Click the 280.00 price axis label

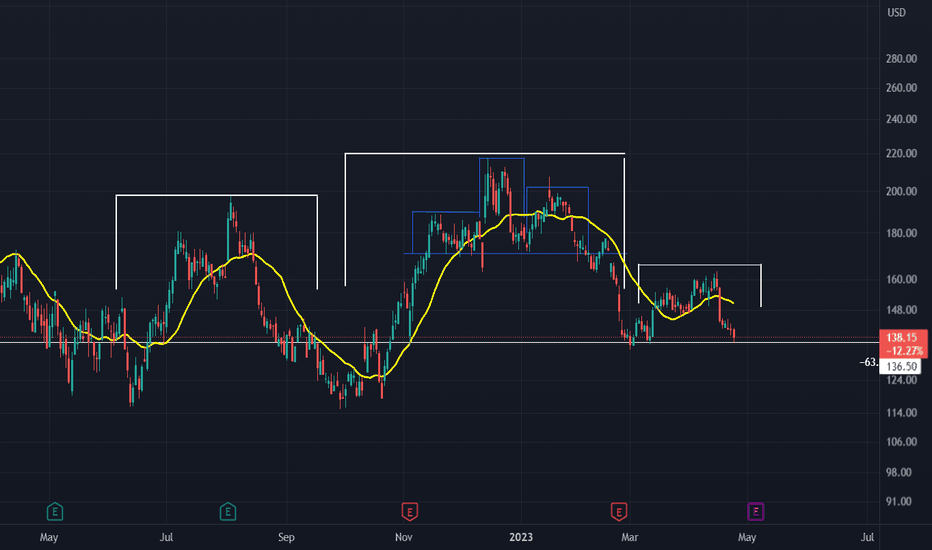pyautogui.click(x=901, y=59)
